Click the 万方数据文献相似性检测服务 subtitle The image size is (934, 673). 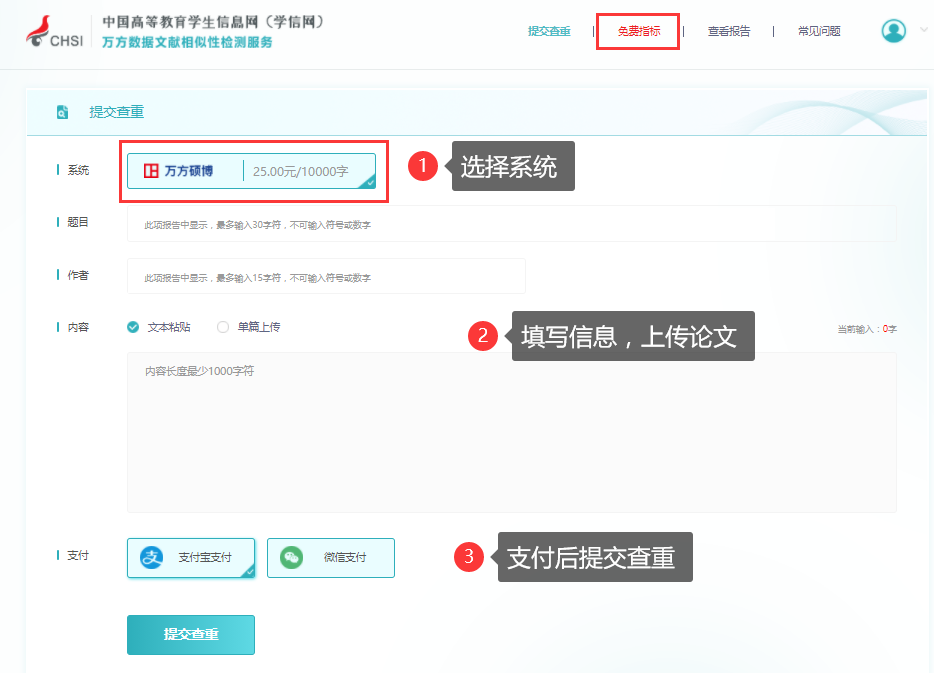tap(187, 42)
